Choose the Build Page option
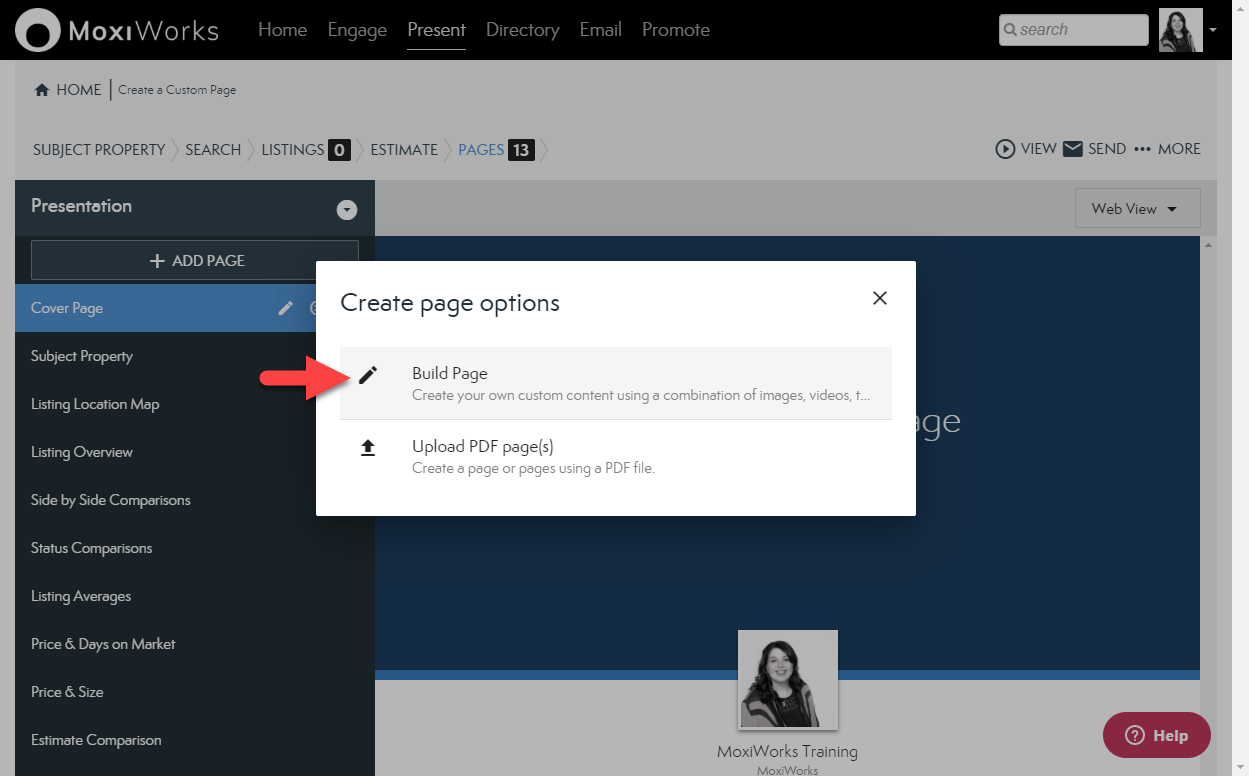 click(x=616, y=383)
